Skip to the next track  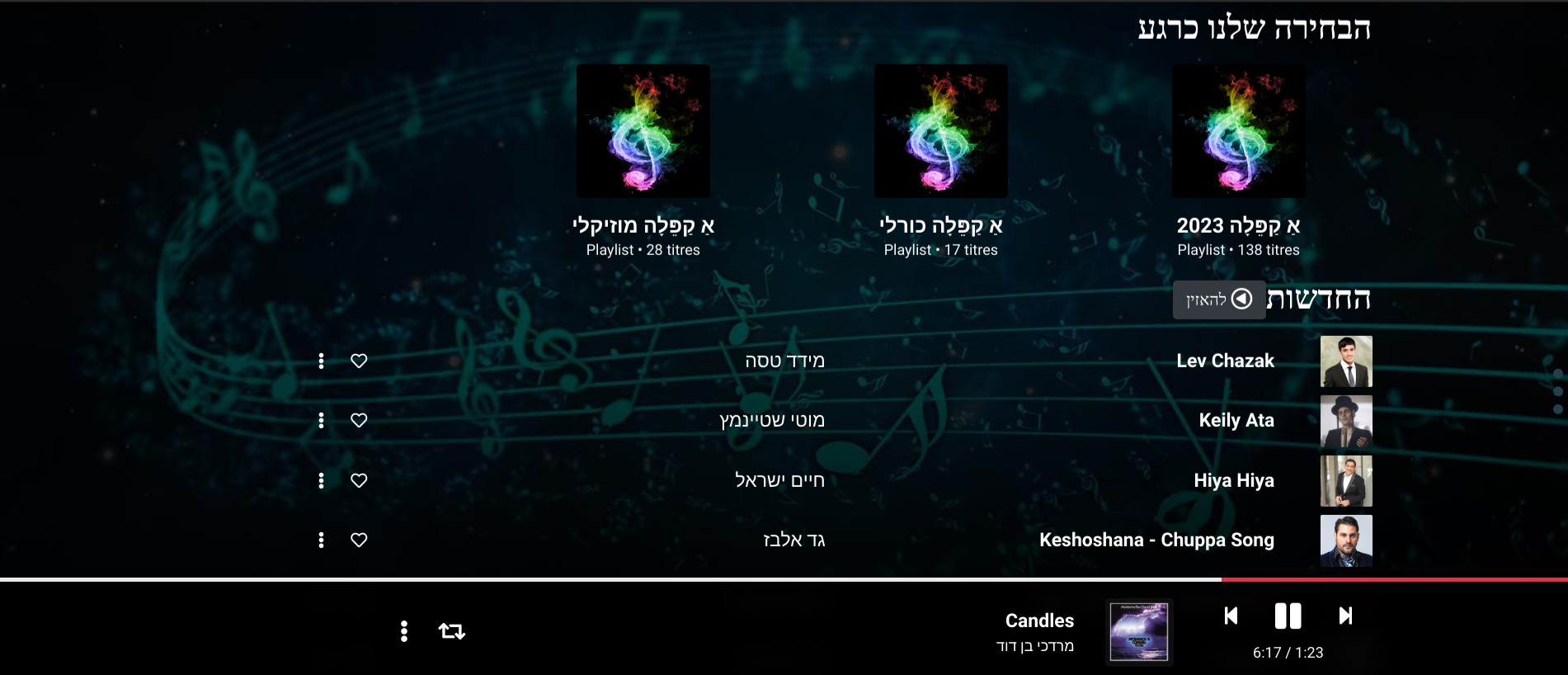click(1345, 616)
